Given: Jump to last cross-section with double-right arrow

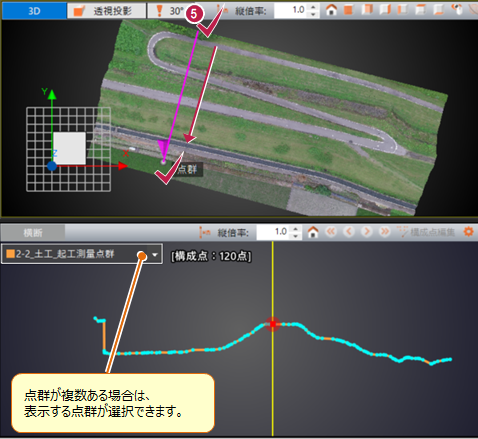Looking at the screenshot, I should click(385, 231).
